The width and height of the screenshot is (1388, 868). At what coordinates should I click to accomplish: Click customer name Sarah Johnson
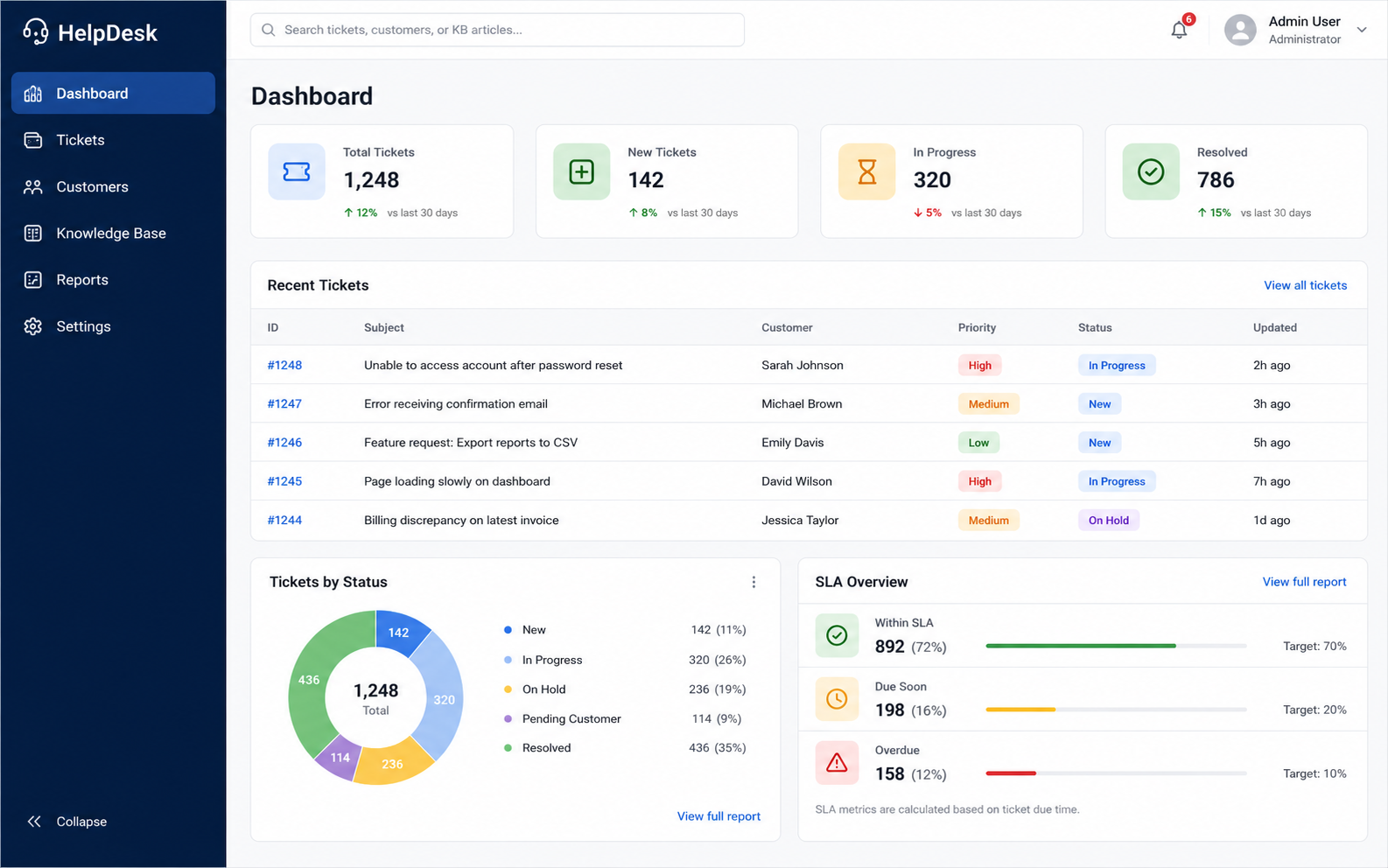coord(803,365)
